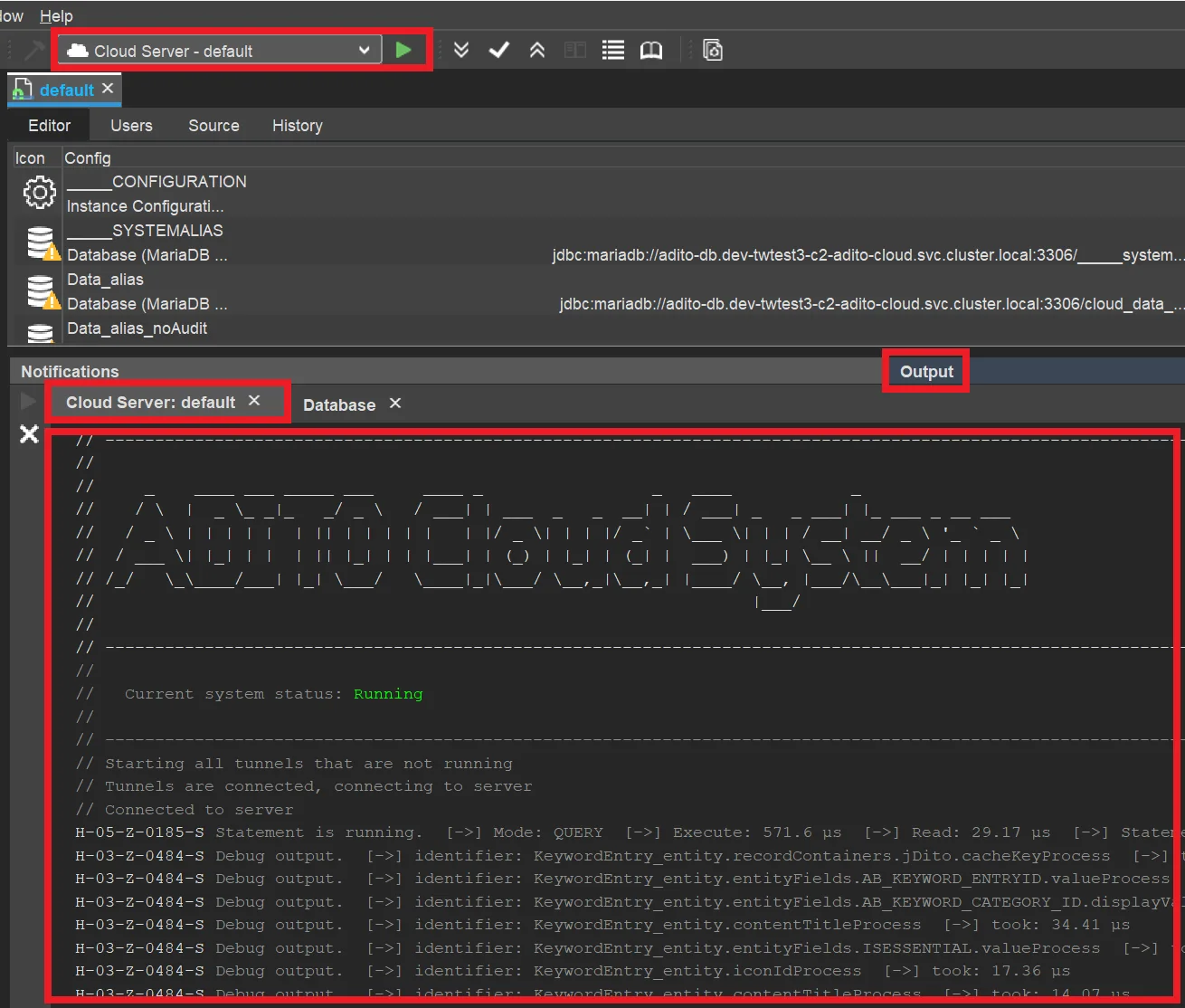Click log line with KeywordEntry_entity.iconIdProcess
The width and height of the screenshot is (1185, 1008).
click(573, 971)
